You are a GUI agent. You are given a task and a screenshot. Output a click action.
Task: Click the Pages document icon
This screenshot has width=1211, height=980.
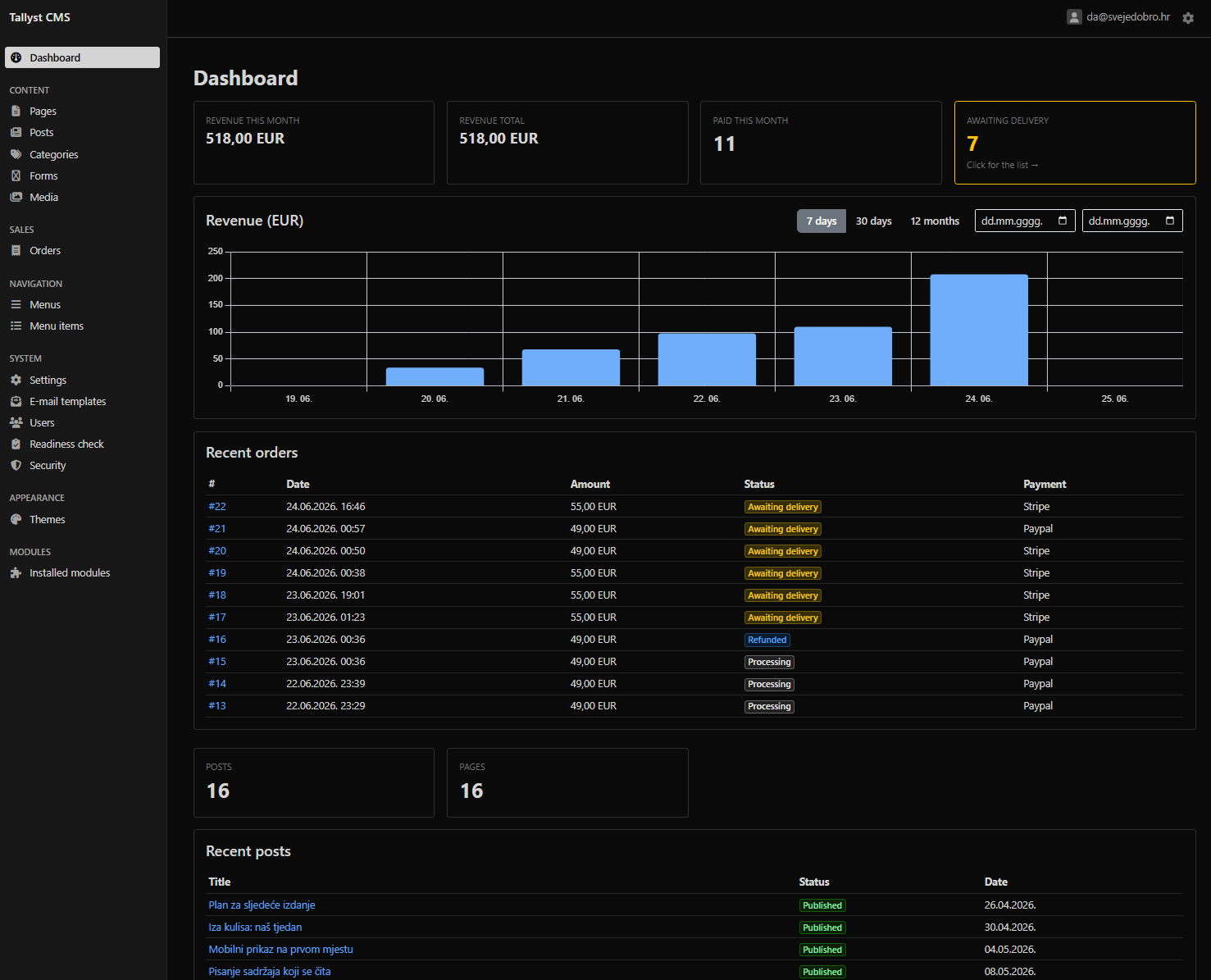(16, 111)
